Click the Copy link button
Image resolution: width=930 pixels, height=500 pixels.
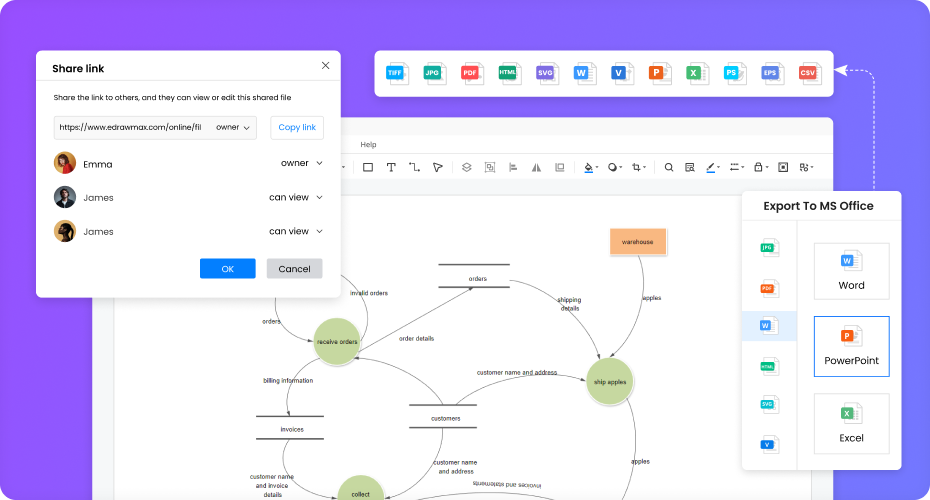(297, 128)
